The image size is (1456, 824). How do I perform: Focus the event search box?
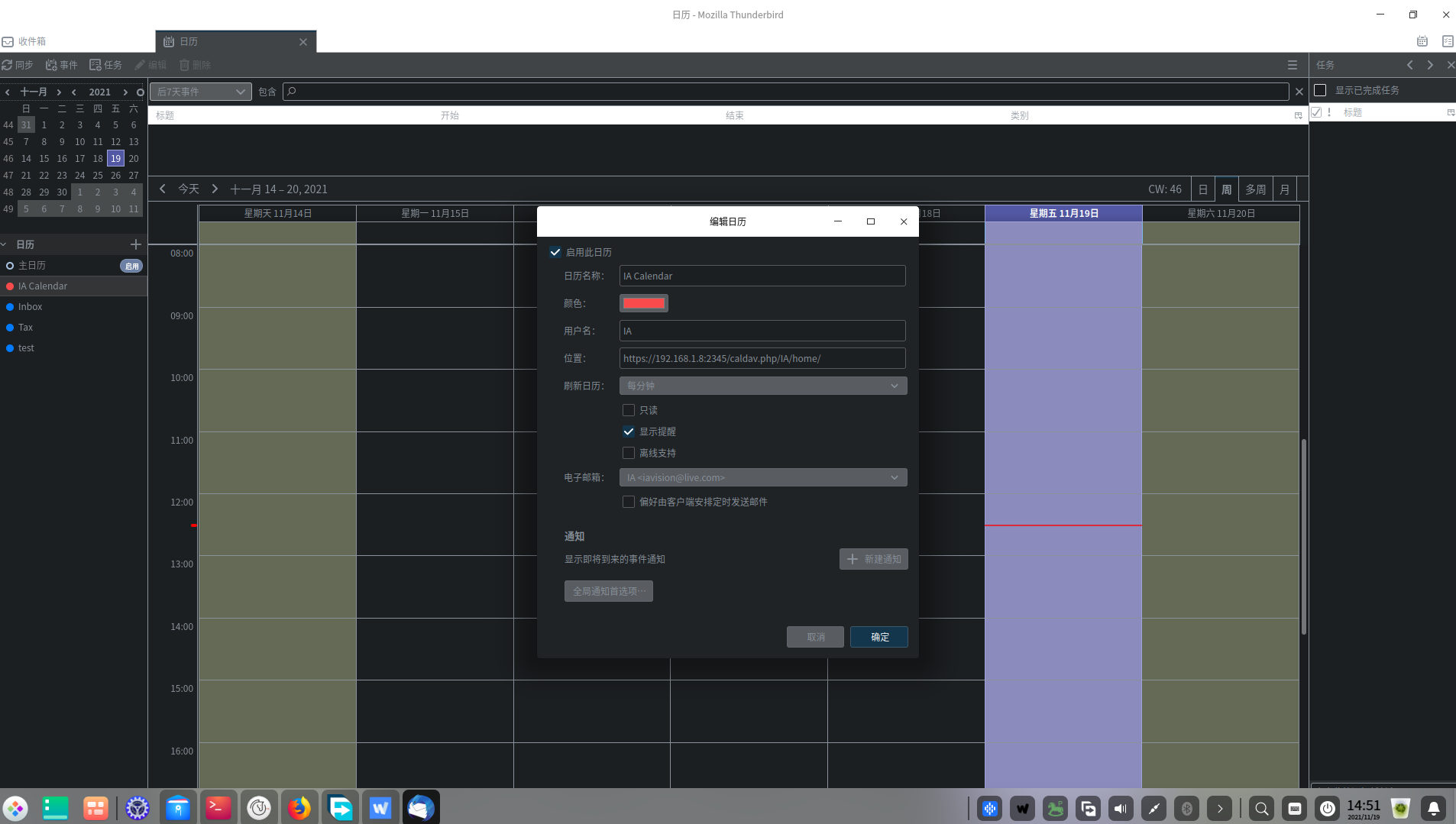786,92
